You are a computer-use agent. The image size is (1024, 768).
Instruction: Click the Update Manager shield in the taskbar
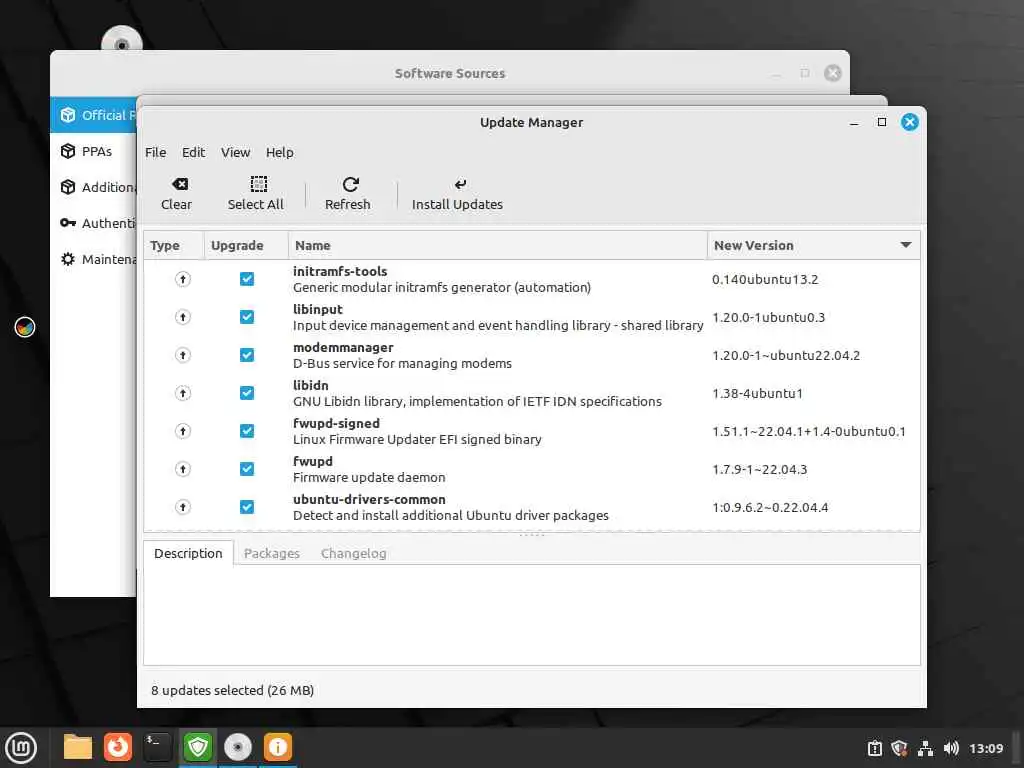pos(198,747)
